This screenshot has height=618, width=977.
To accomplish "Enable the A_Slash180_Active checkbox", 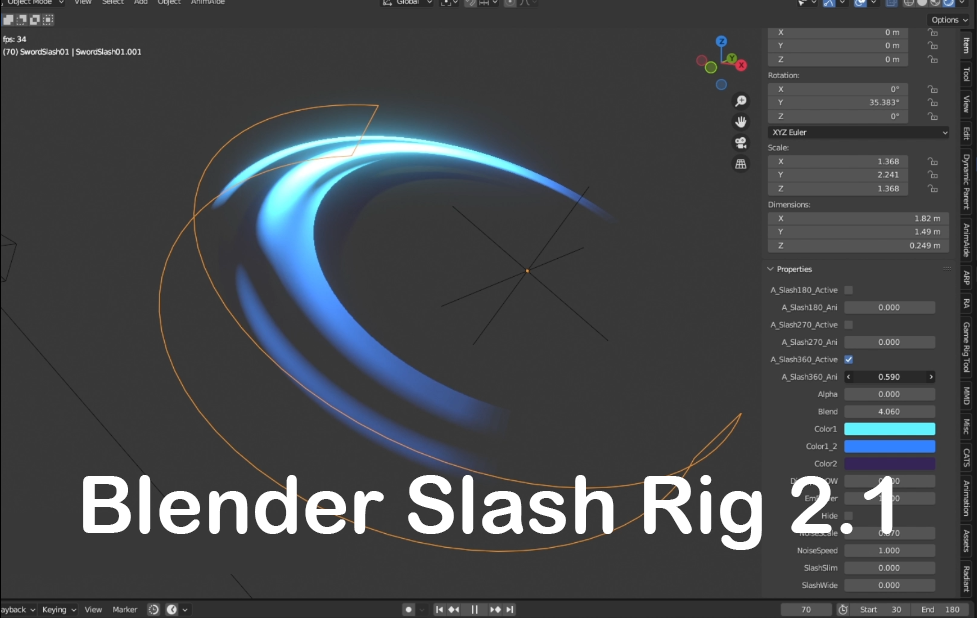I will (x=849, y=290).
